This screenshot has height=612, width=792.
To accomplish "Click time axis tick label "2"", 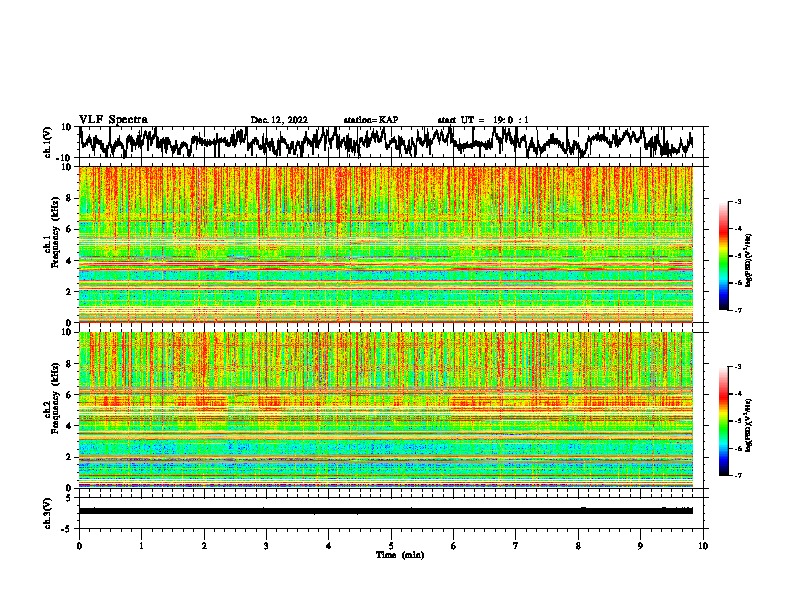I will [x=204, y=546].
